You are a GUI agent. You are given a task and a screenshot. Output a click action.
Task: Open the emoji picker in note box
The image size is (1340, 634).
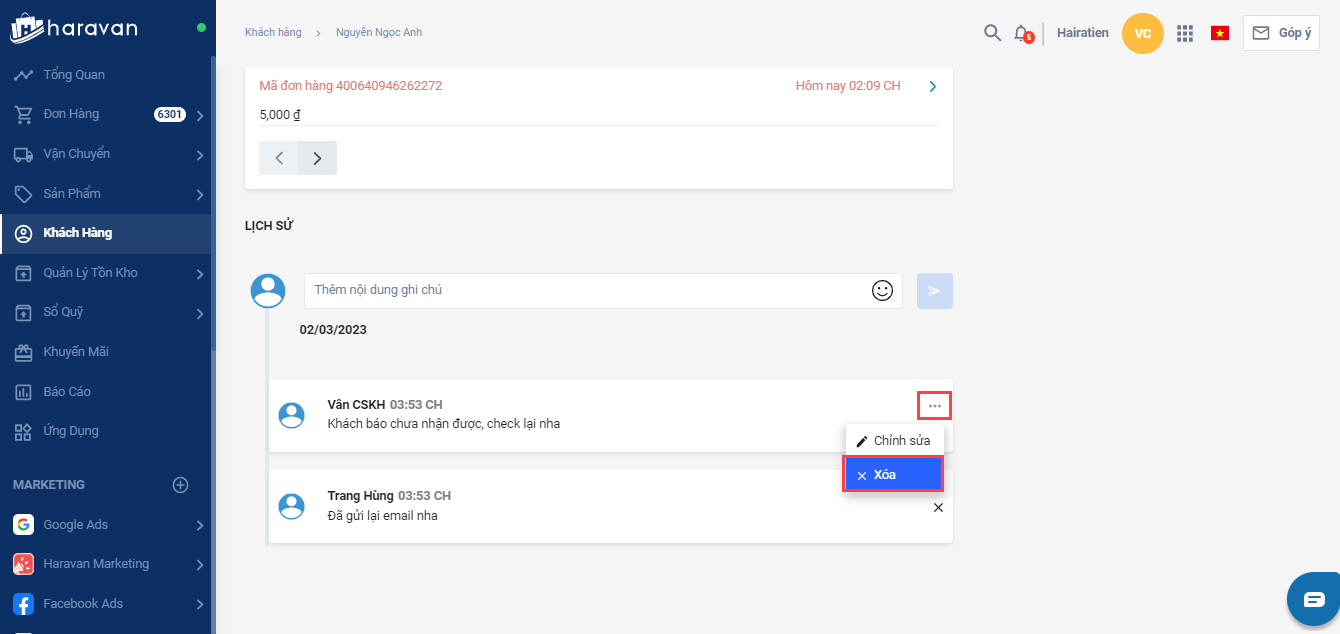(x=882, y=290)
